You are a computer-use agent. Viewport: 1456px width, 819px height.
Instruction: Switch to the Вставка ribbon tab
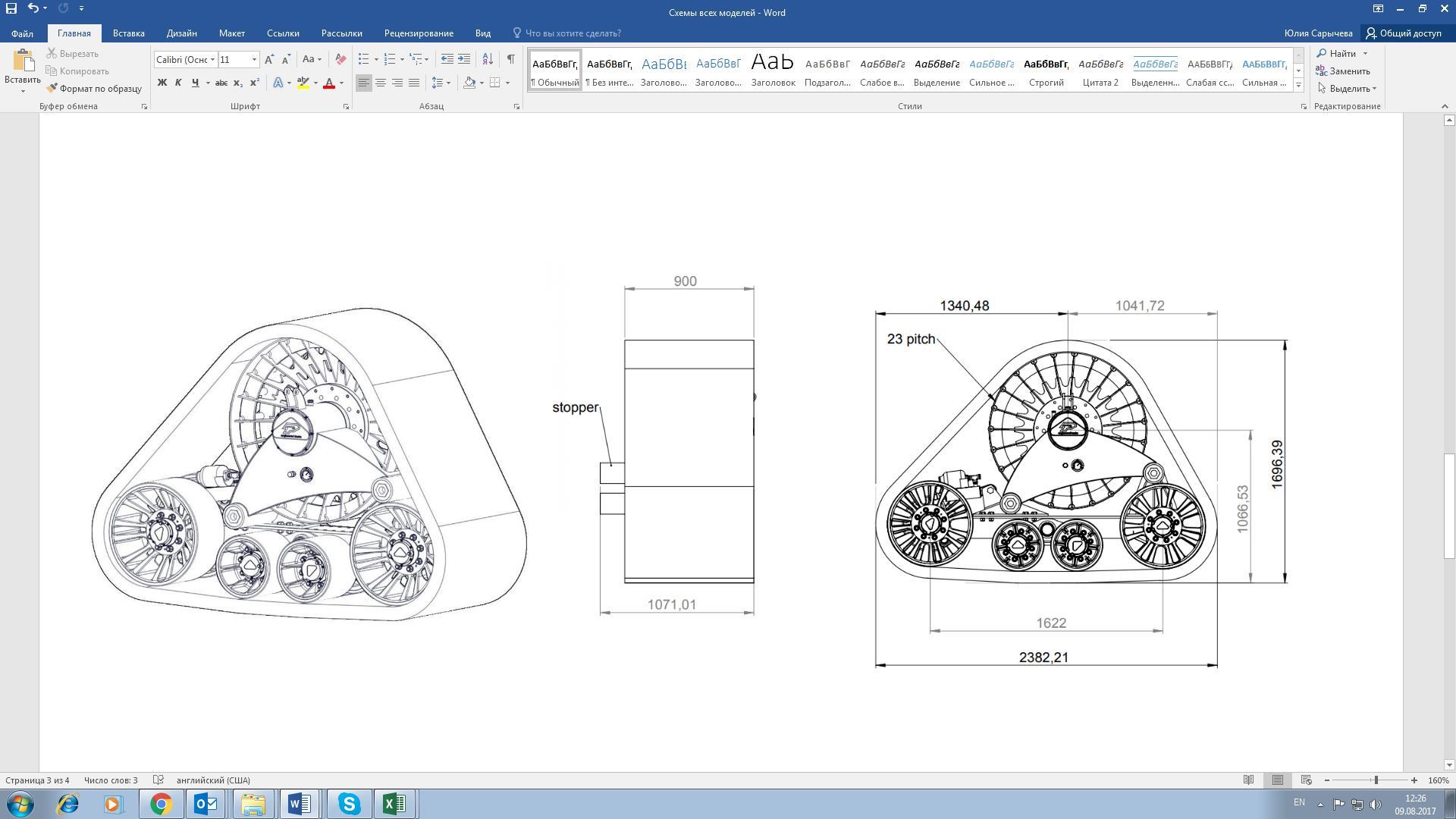click(128, 33)
